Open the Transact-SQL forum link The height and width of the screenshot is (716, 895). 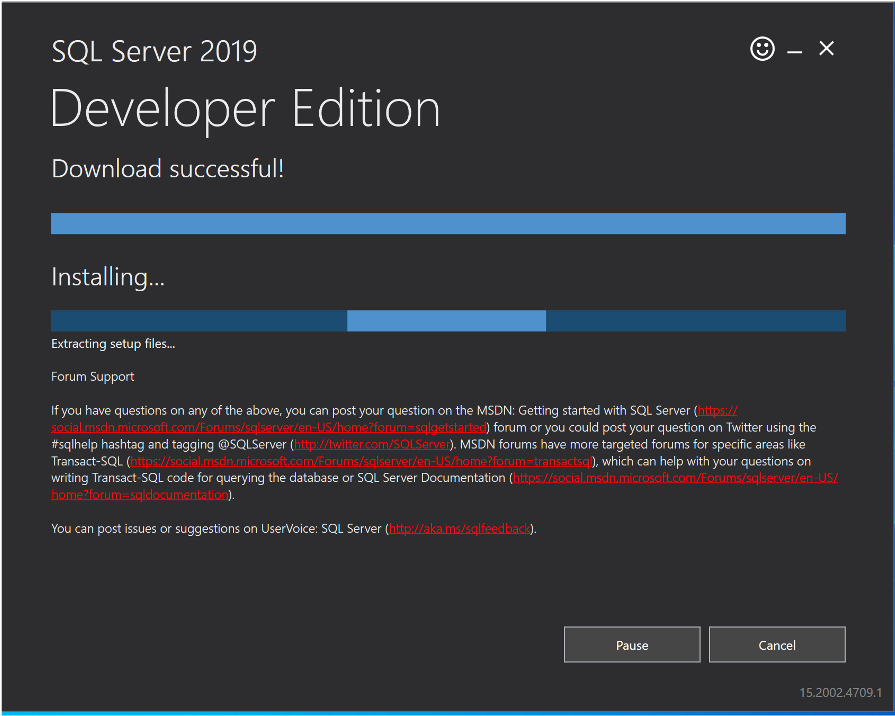click(x=360, y=460)
